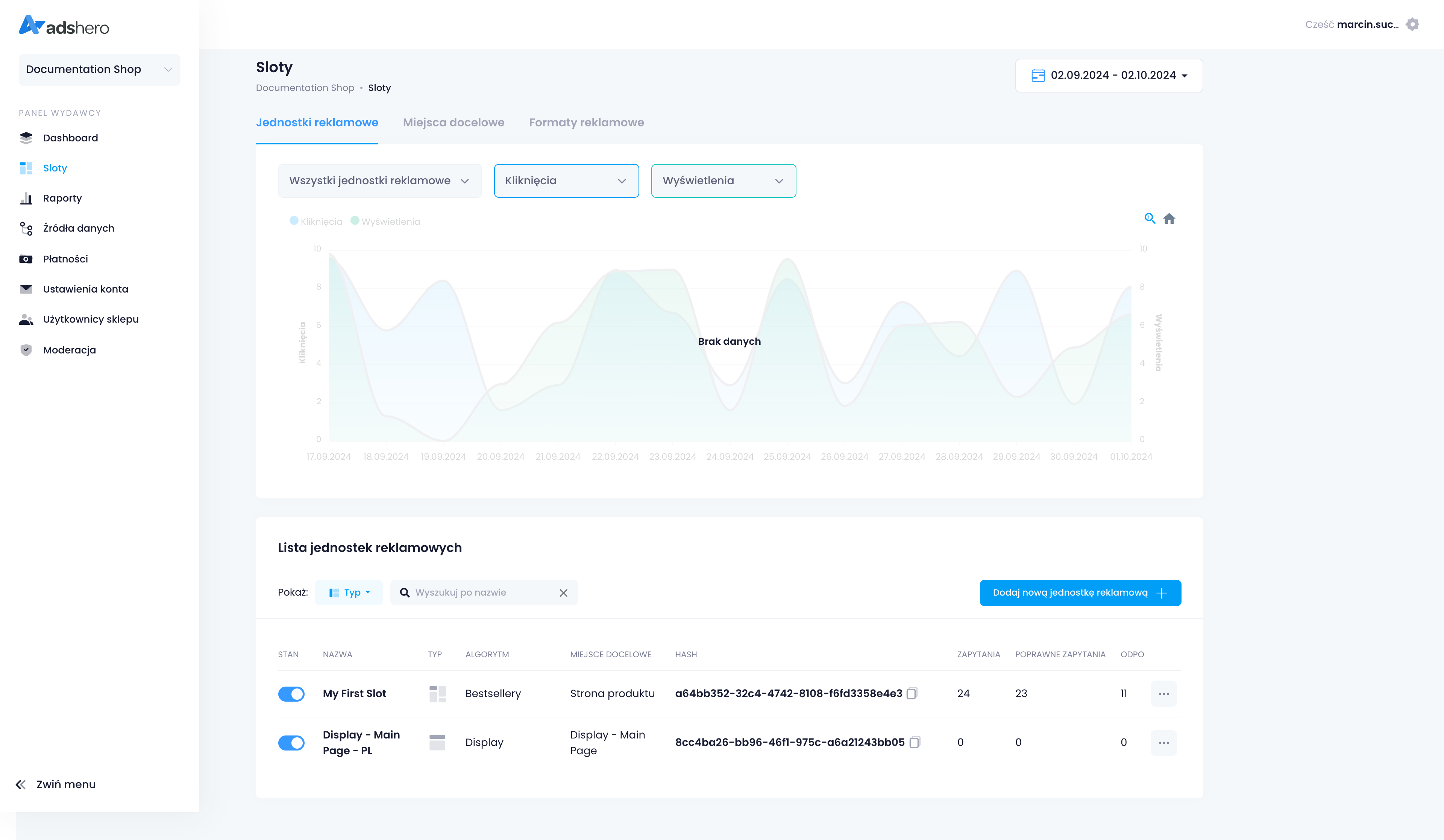Toggle off the My First Slot switch

(x=291, y=694)
